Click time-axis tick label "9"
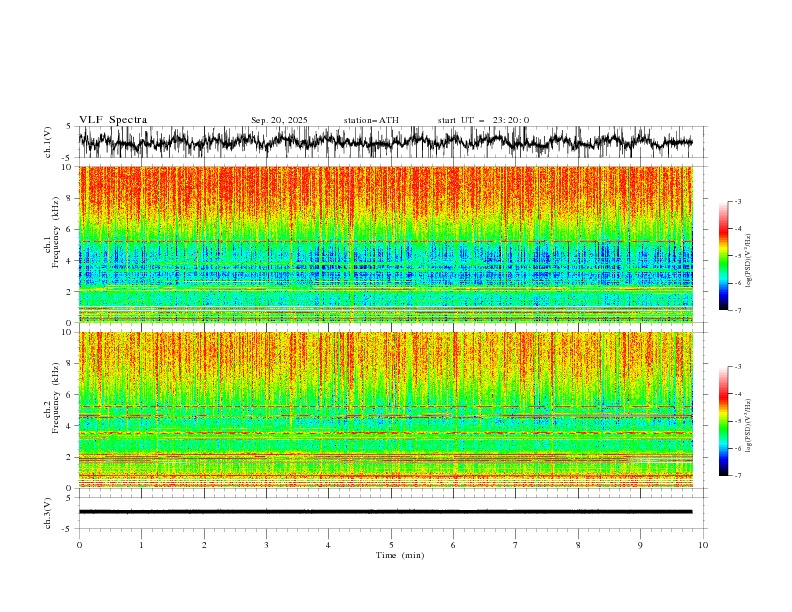This screenshot has height=612, width=792. [640, 545]
